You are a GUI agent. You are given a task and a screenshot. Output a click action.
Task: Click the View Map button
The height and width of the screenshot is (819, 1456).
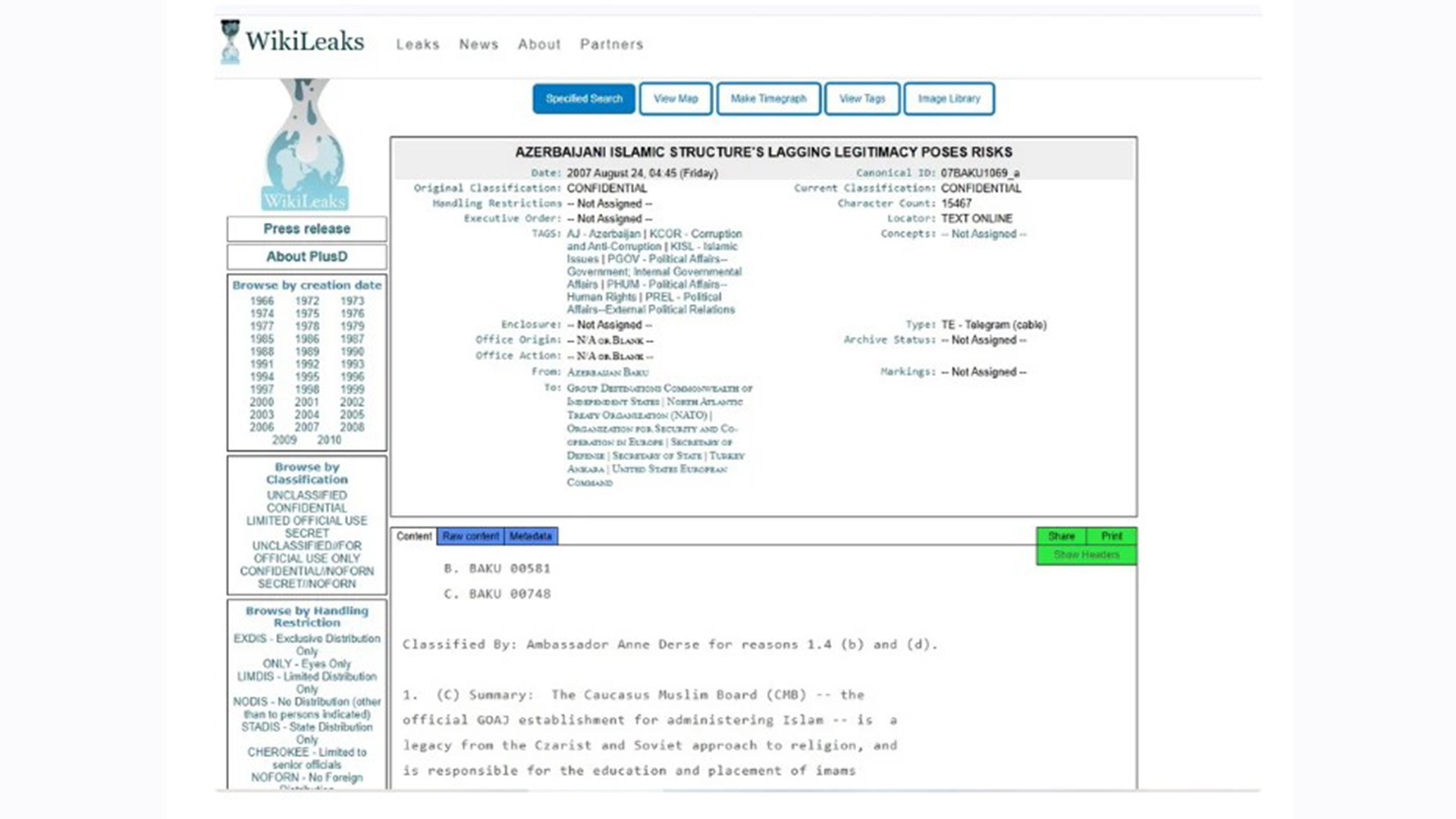[x=676, y=99]
